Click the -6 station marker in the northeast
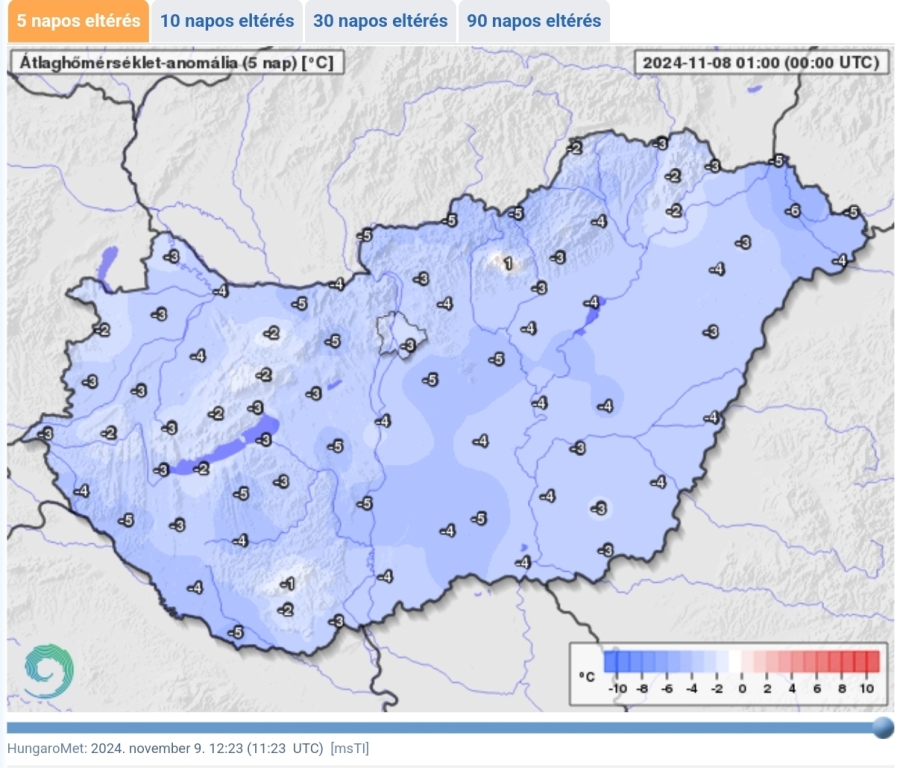Image resolution: width=903 pixels, height=768 pixels. point(793,211)
